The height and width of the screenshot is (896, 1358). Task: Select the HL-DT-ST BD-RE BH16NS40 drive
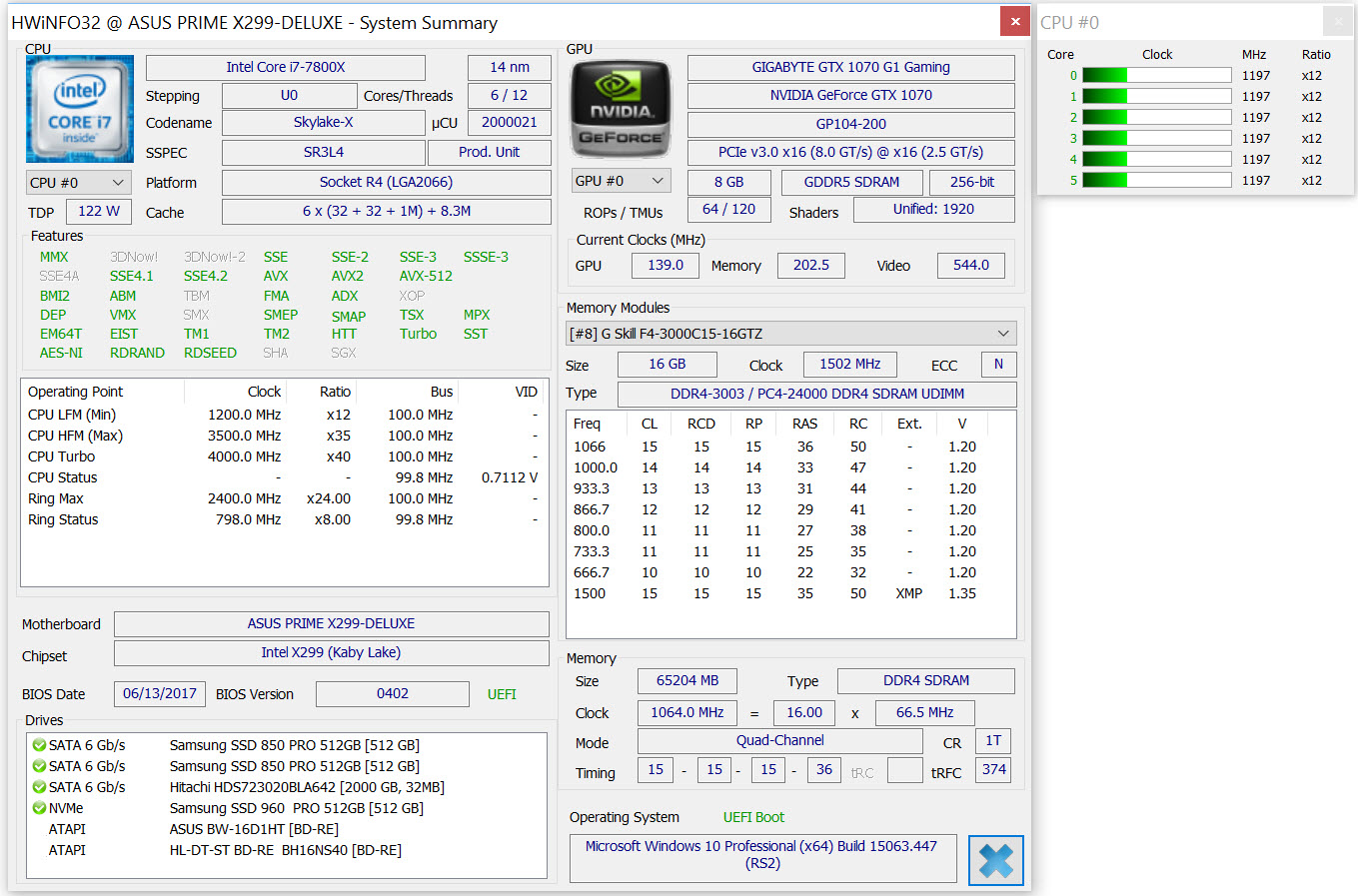pos(286,850)
